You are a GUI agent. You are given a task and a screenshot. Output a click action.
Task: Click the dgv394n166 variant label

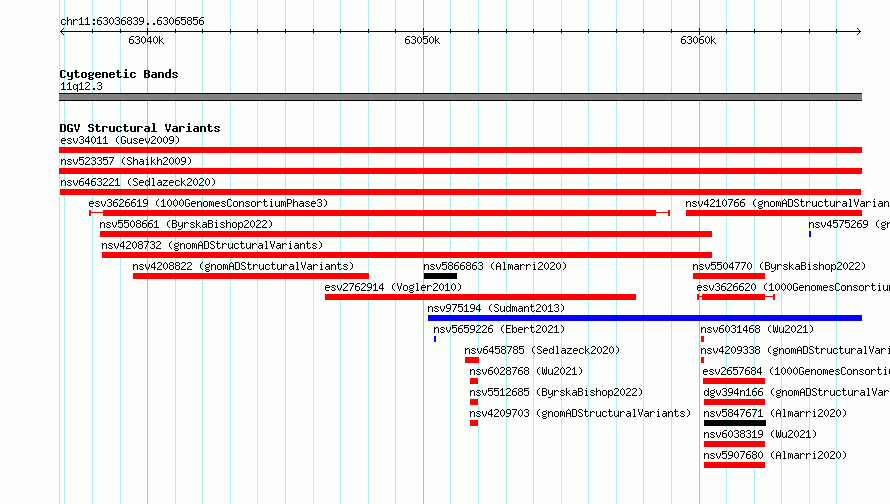click(x=796, y=392)
